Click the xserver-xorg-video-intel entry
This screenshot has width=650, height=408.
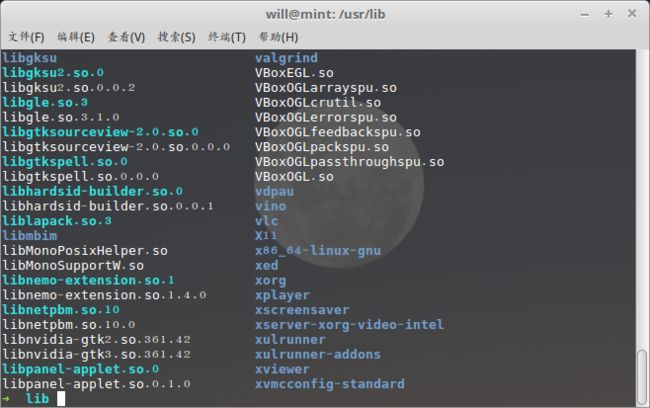coord(349,325)
